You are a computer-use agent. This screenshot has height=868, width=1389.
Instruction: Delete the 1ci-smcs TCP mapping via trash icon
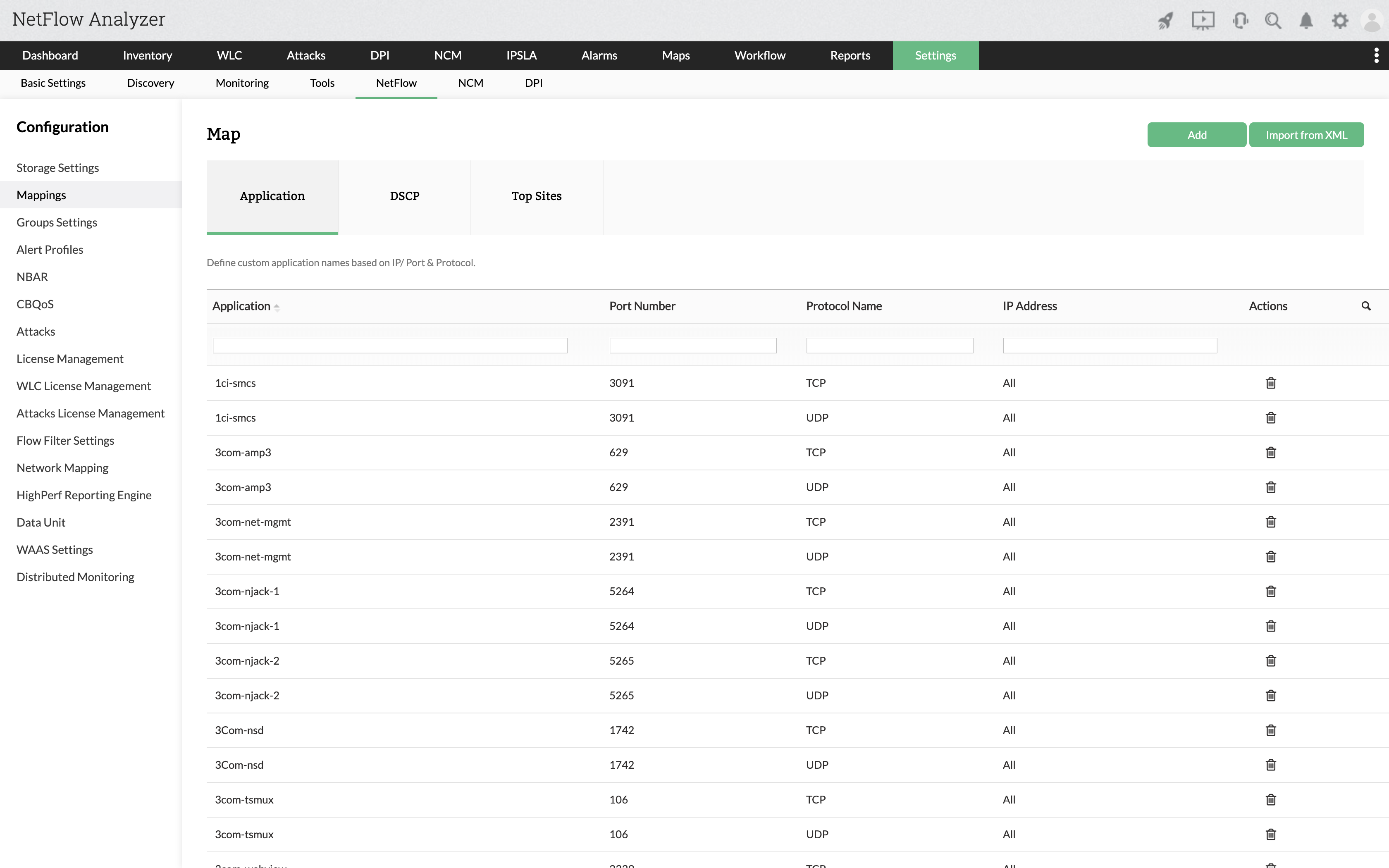[1271, 383]
